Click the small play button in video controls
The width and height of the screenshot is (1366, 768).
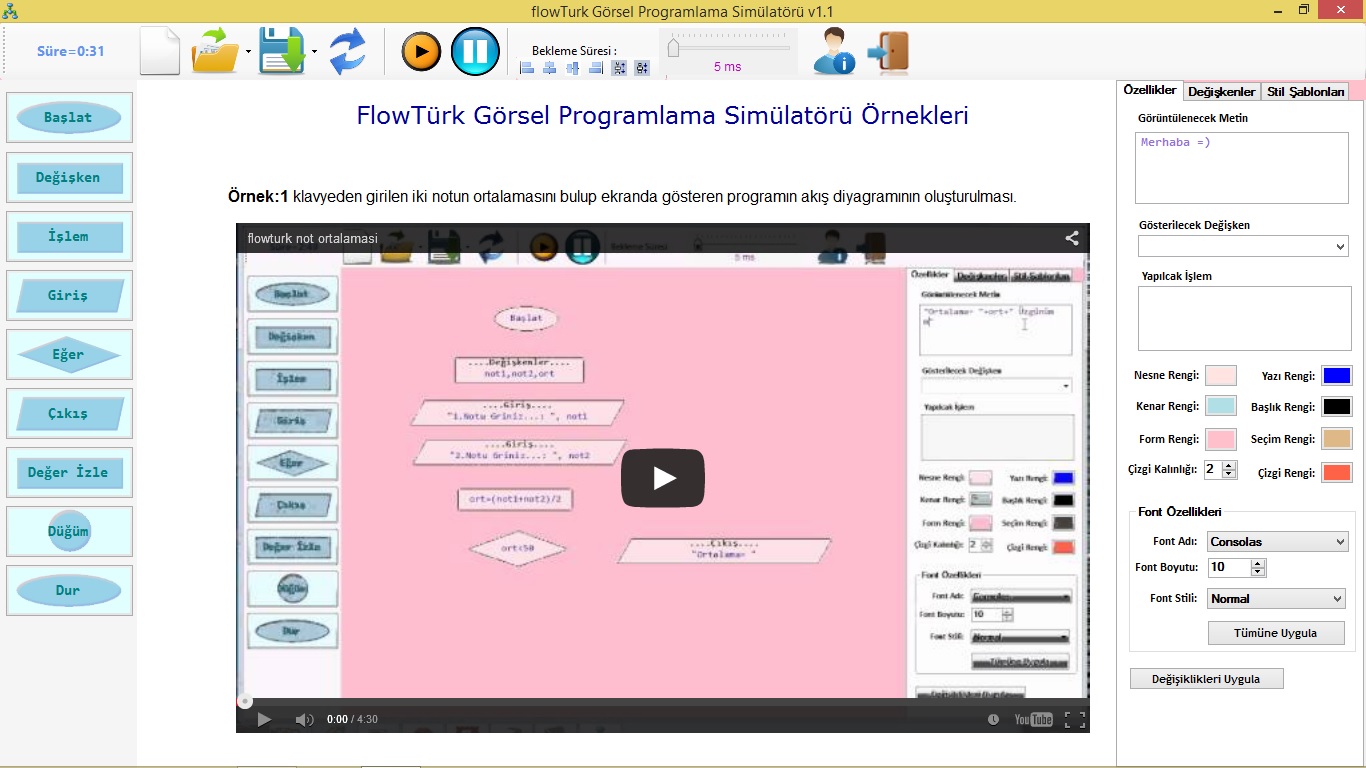click(264, 719)
